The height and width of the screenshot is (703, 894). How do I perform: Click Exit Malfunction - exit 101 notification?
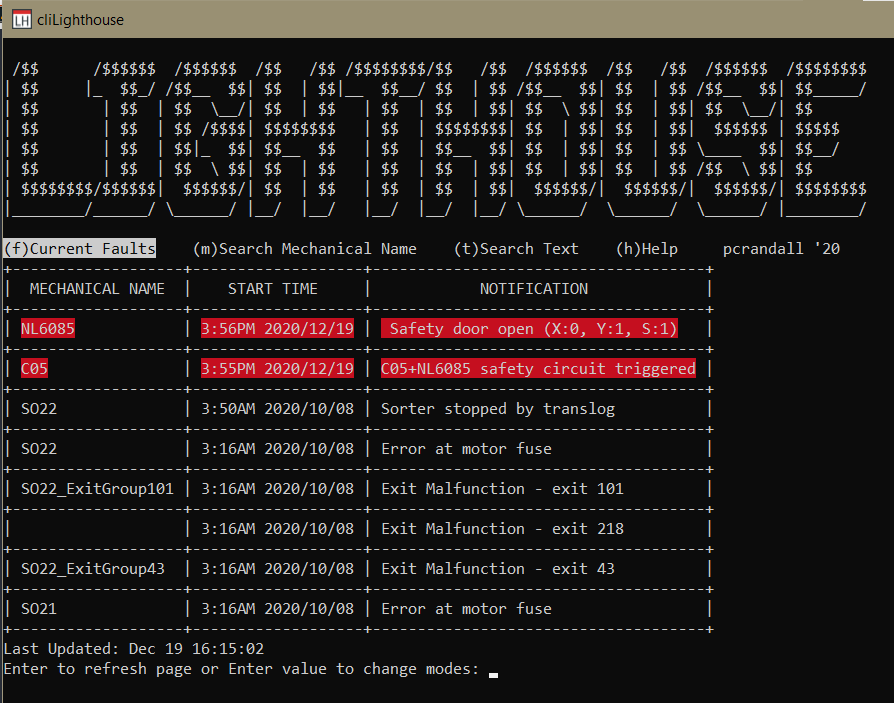(502, 489)
